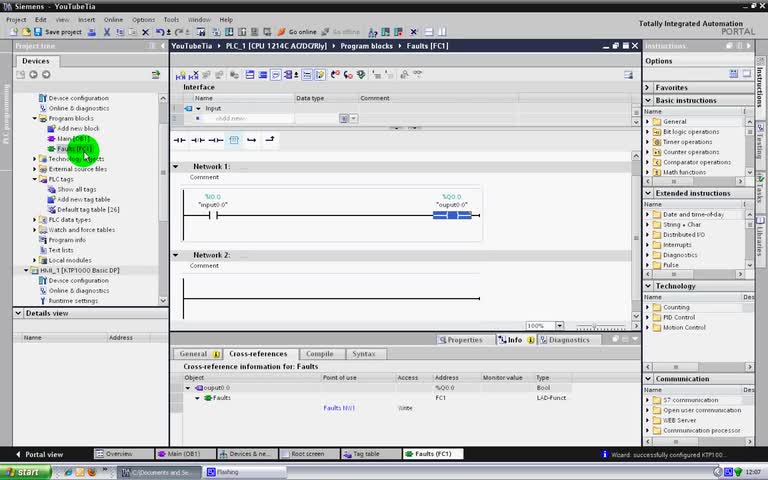768x480 pixels.
Task: Collapse the Extended instructions section
Action: click(648, 193)
